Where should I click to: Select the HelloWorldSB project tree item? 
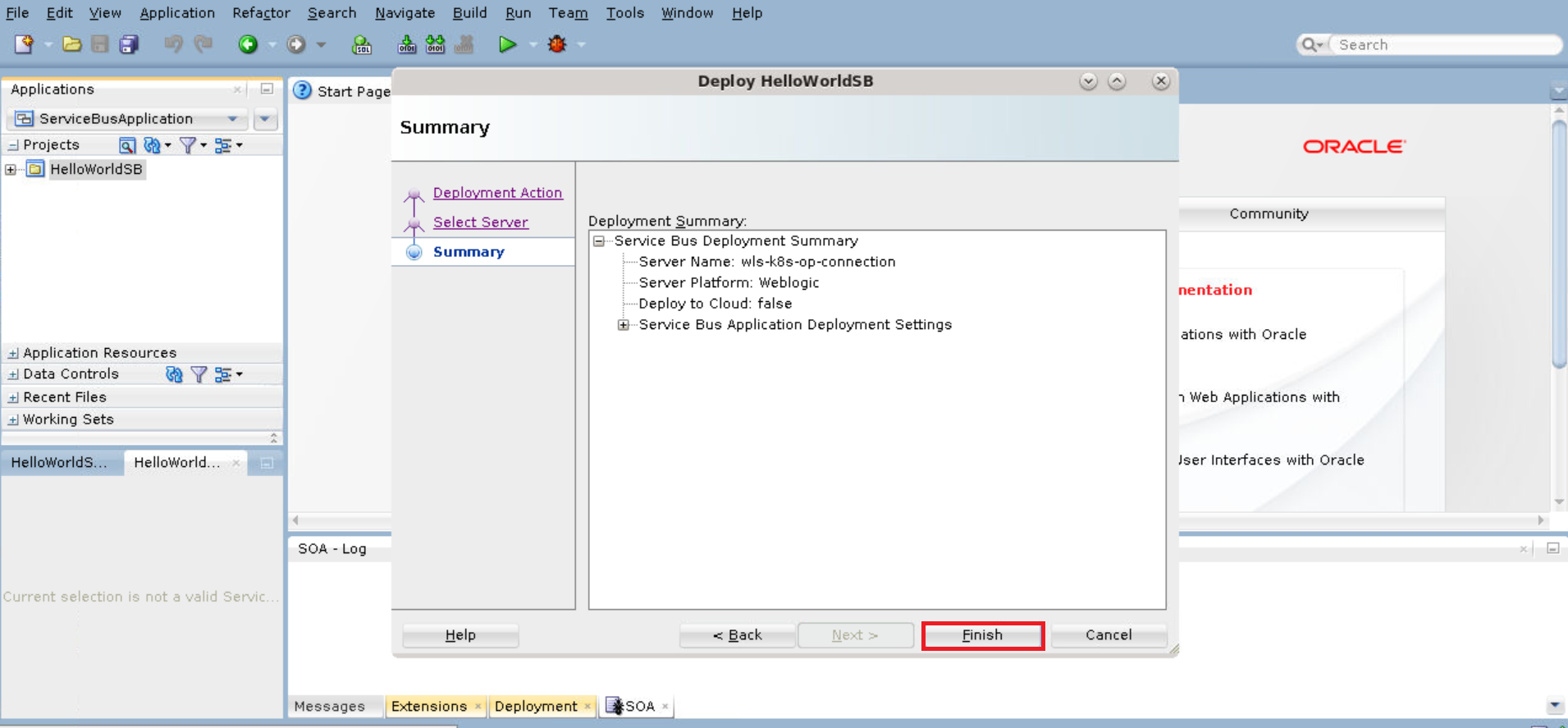point(96,170)
